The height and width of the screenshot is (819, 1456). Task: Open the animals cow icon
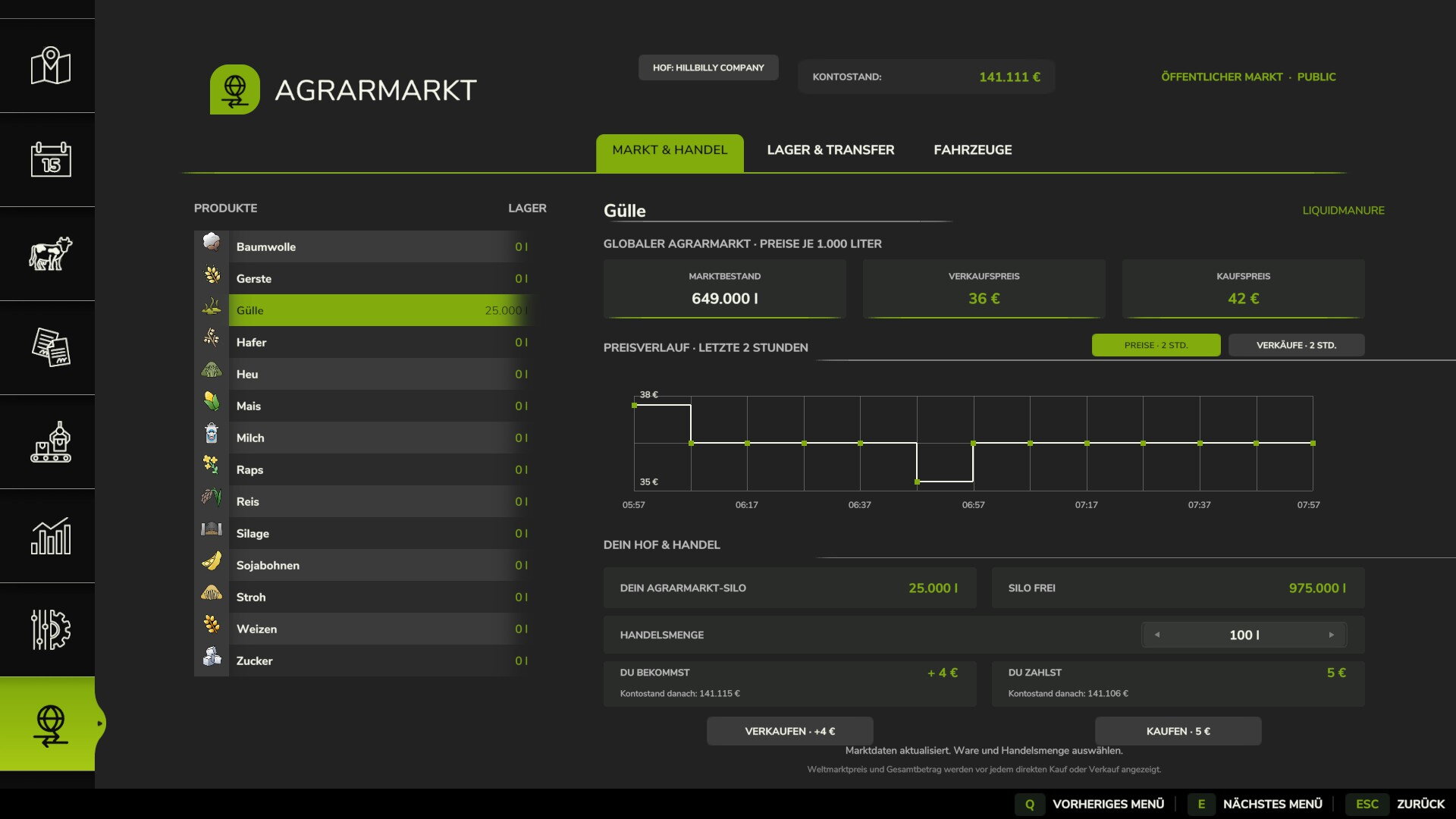pos(50,254)
